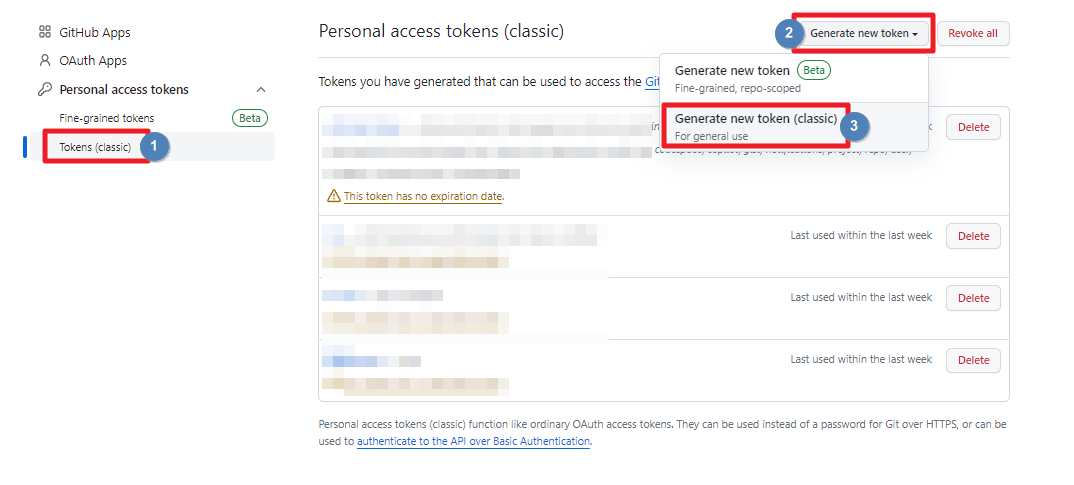Click the OAuth Apps person icon
1074x485 pixels.
click(44, 60)
